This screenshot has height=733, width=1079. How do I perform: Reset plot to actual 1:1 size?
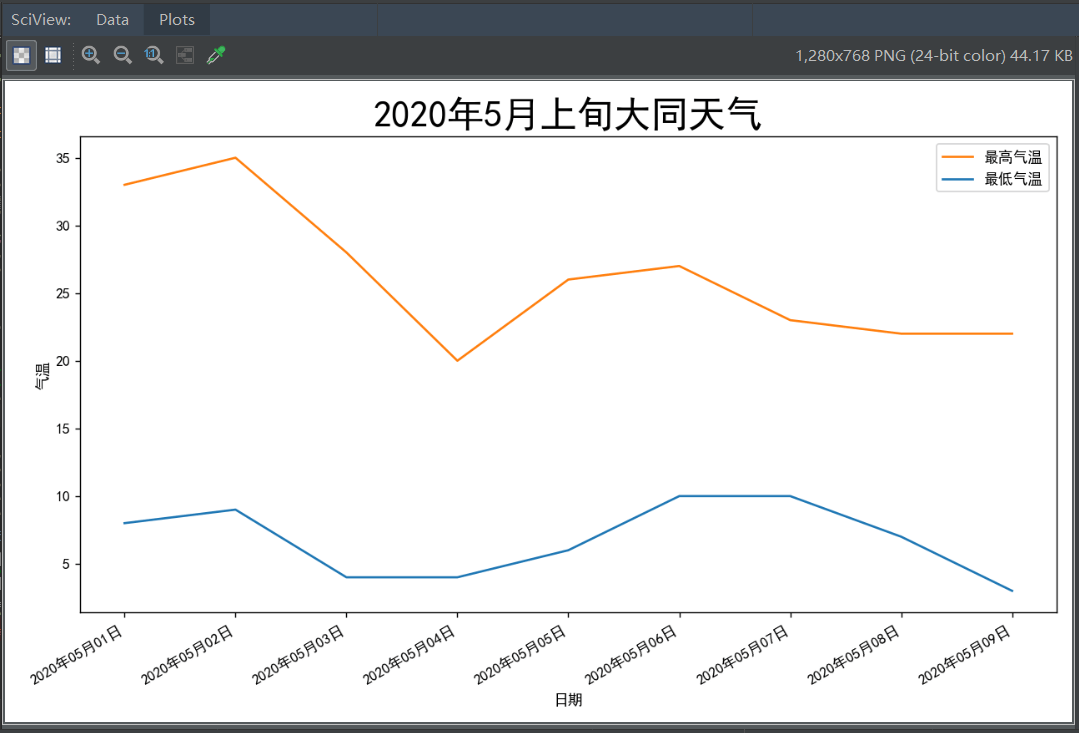click(x=154, y=55)
